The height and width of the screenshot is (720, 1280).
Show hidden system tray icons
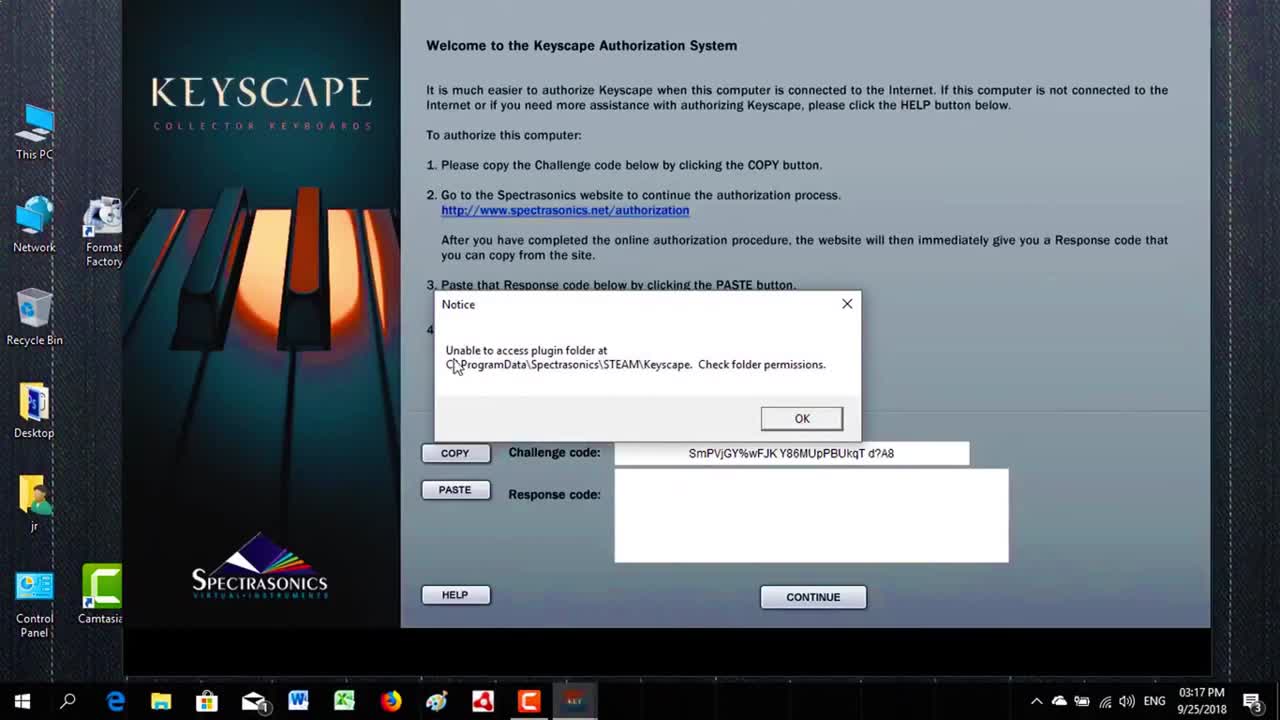click(1036, 701)
